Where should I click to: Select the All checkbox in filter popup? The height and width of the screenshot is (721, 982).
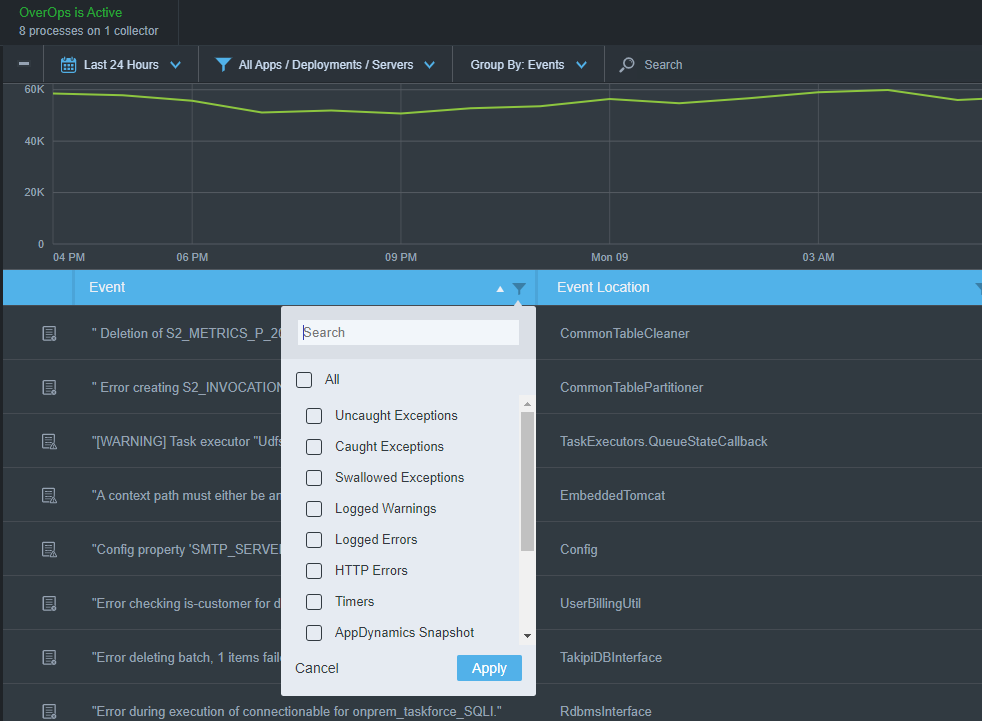(x=304, y=380)
